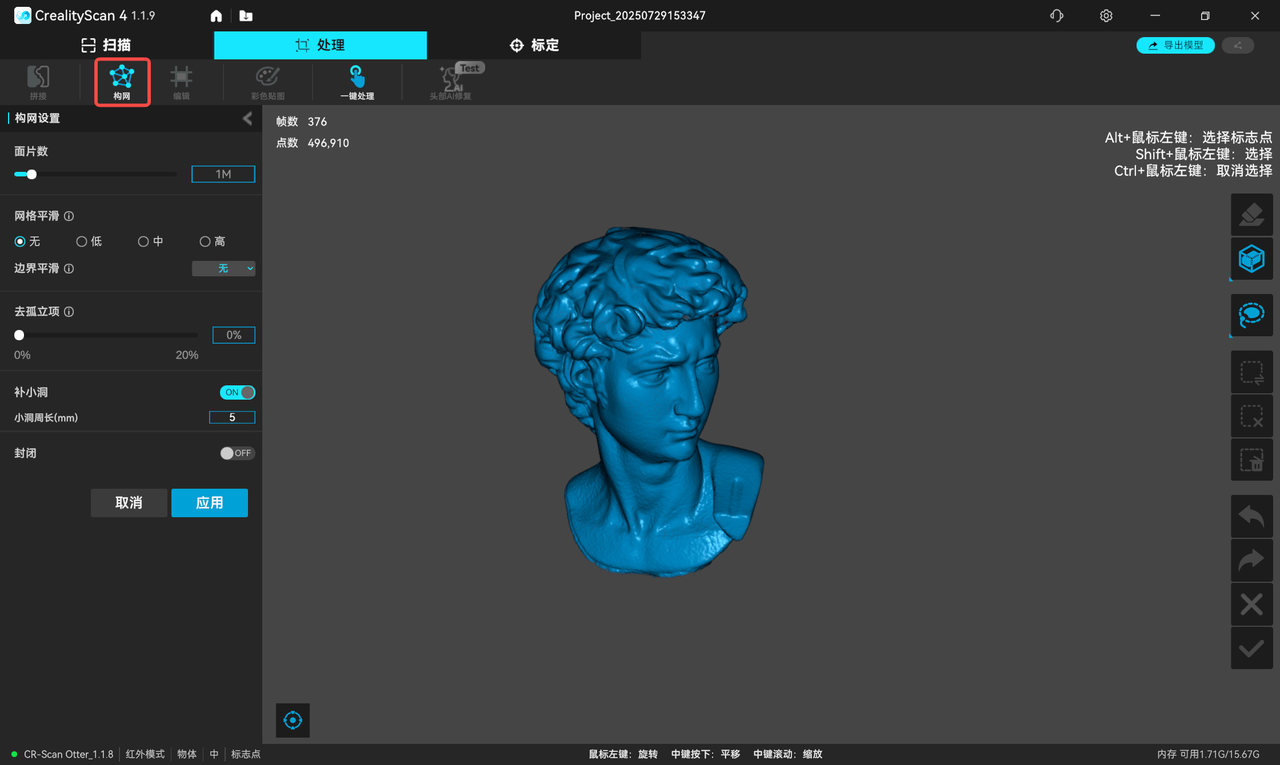Screen dimensions: 1280x765
Task: Open the 构网 (mesh) tool
Action: click(122, 82)
